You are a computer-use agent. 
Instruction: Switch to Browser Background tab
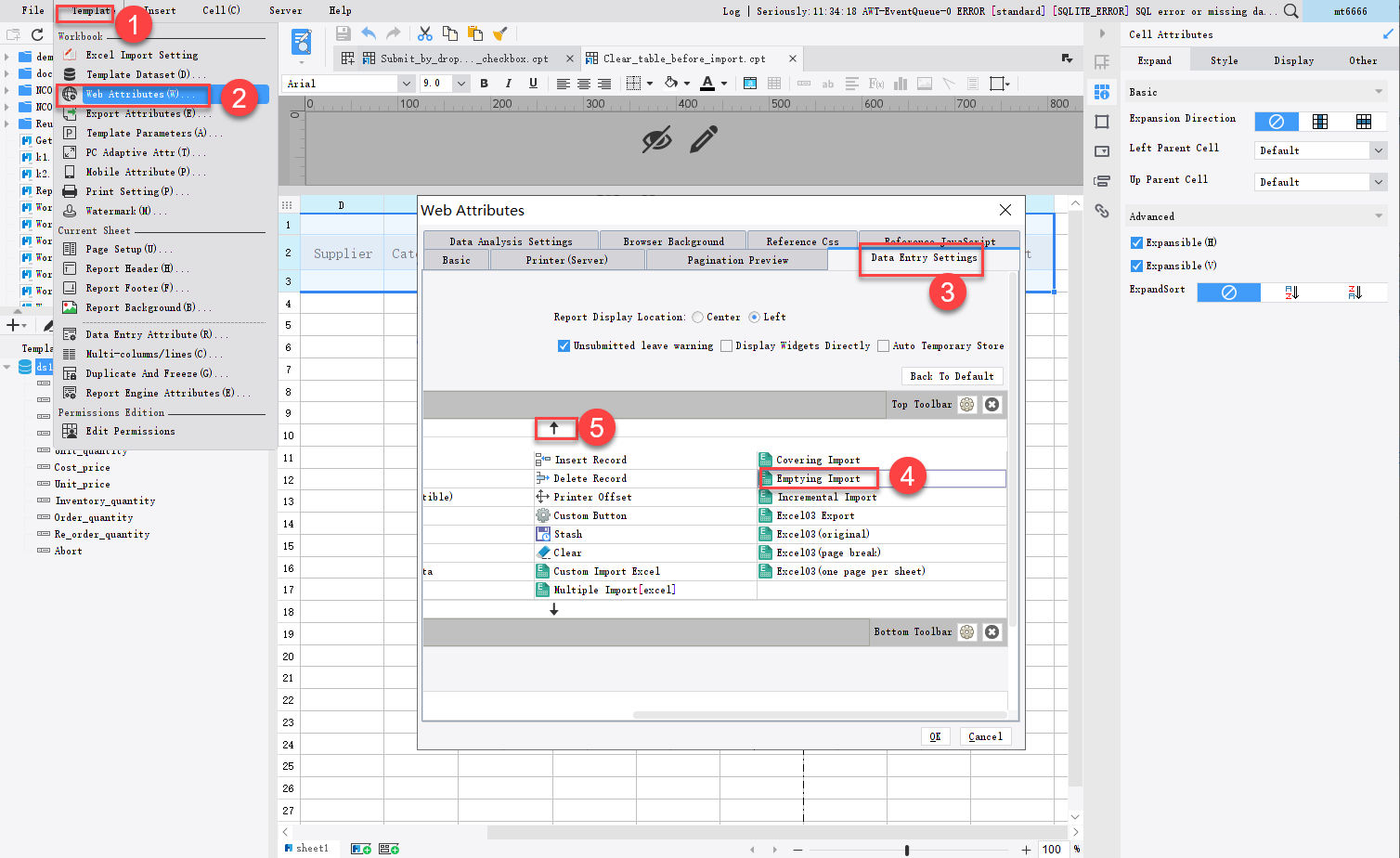click(x=674, y=241)
